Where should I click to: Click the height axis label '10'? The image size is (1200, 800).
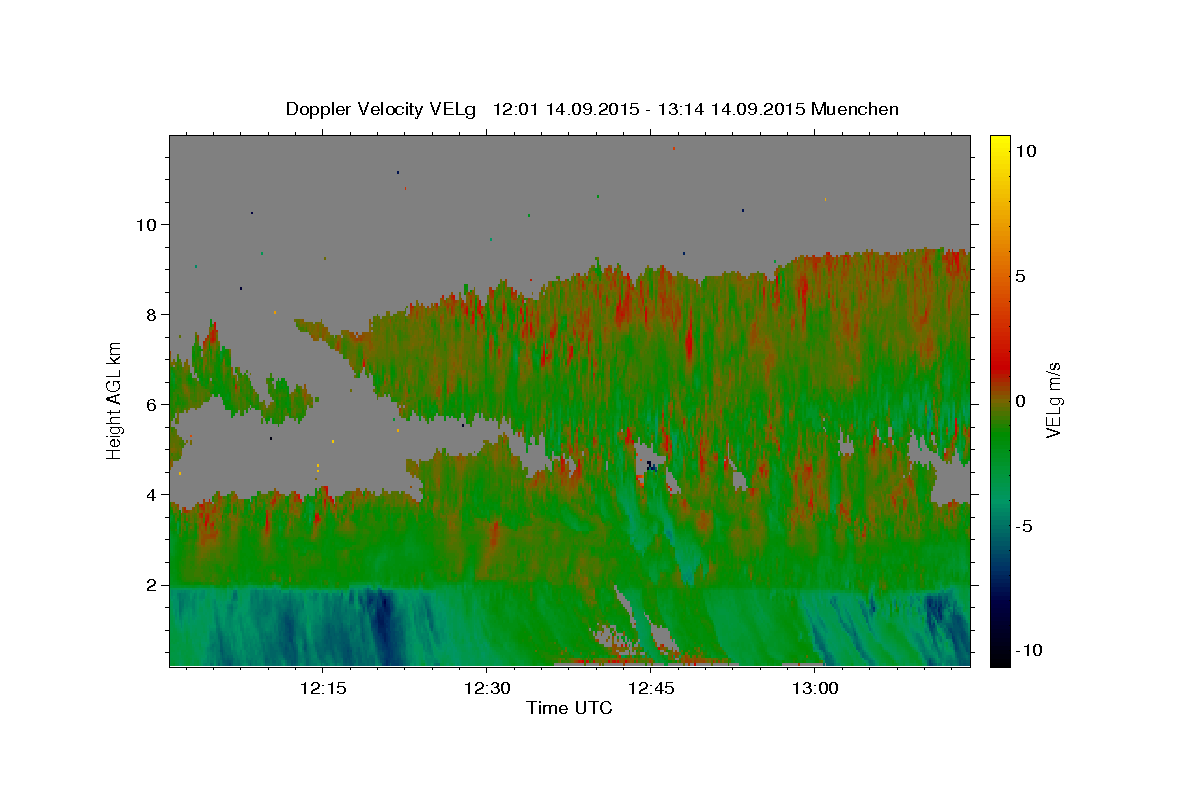(148, 224)
